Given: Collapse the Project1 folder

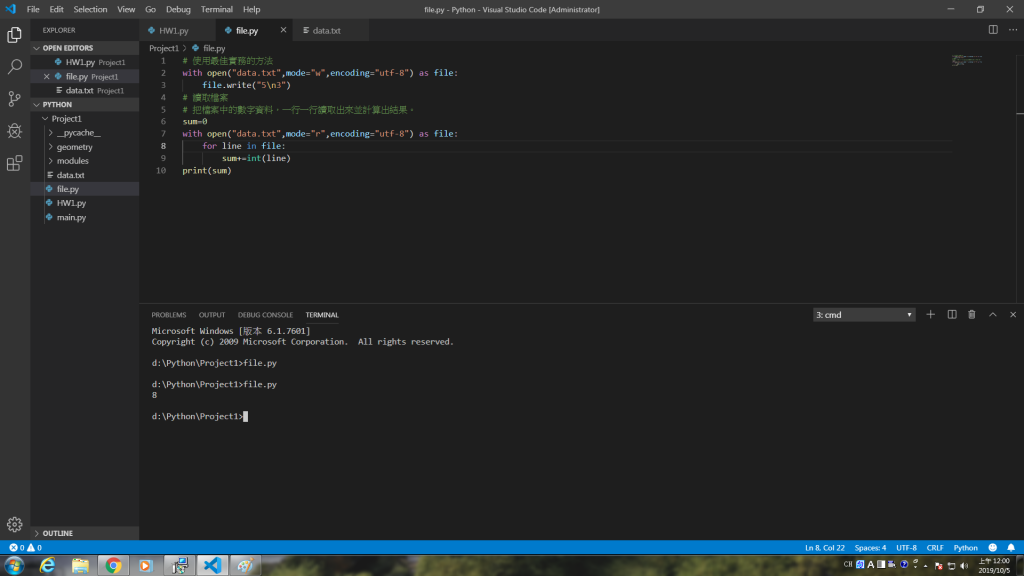Looking at the screenshot, I should point(45,119).
